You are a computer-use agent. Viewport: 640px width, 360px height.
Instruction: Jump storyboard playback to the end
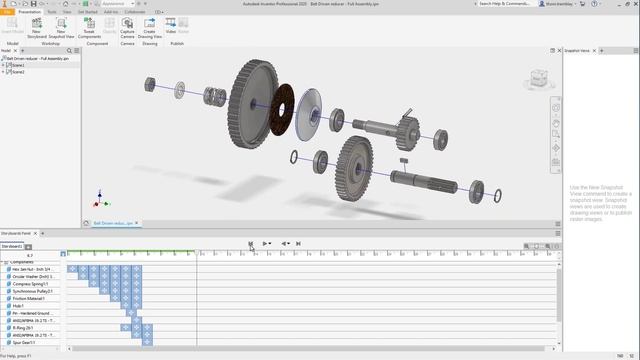click(298, 244)
